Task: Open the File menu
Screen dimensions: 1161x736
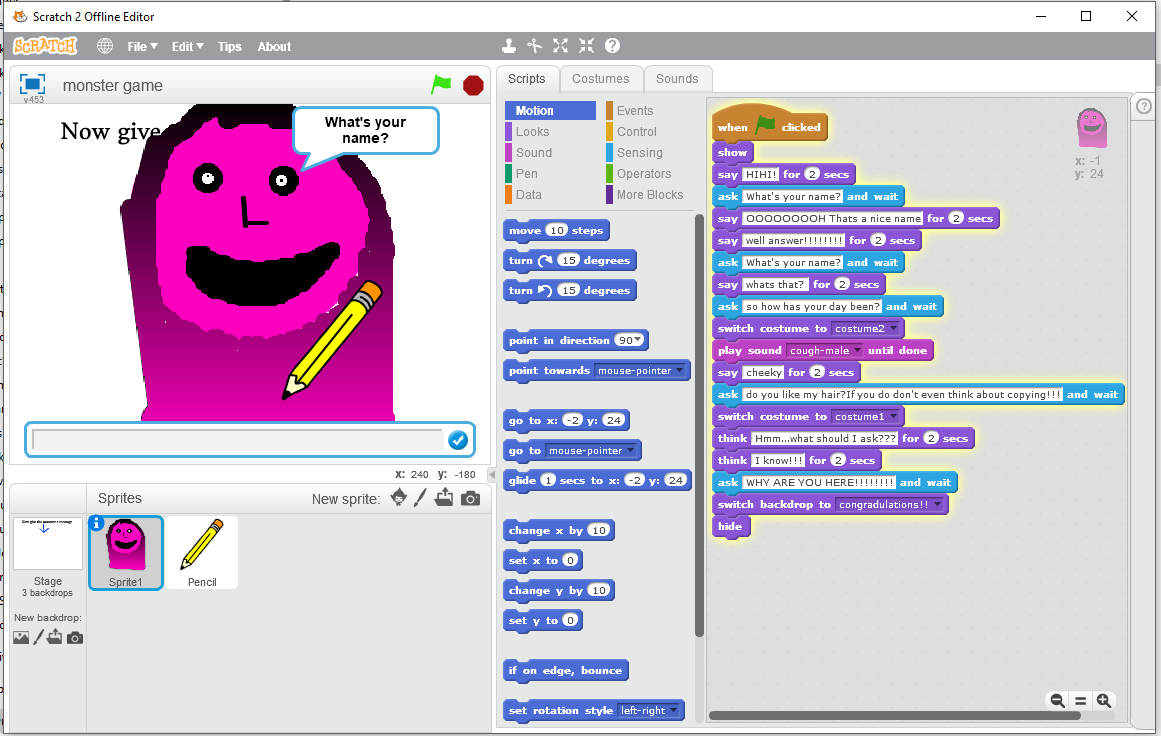Action: pos(142,46)
